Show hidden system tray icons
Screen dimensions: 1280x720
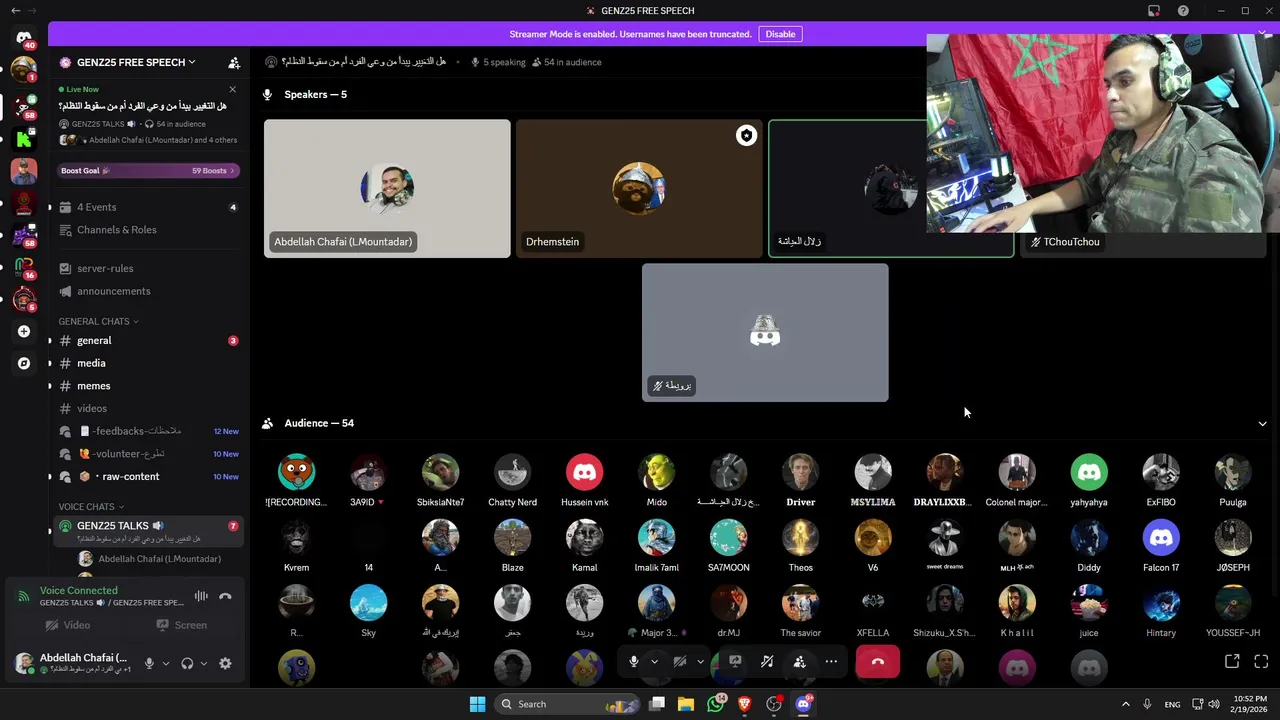pyautogui.click(x=1125, y=704)
